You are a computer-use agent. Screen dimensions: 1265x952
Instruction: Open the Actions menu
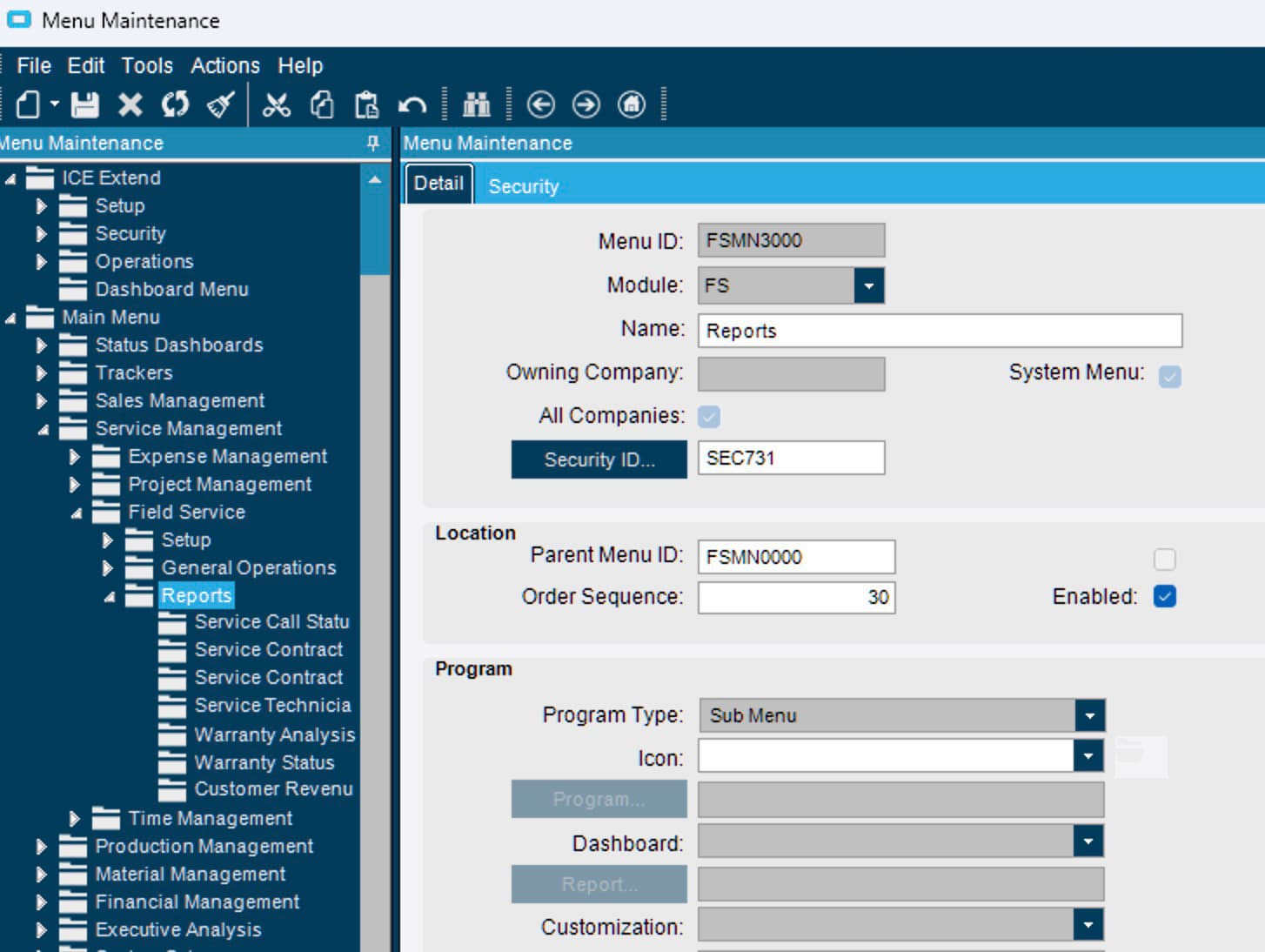coord(225,65)
